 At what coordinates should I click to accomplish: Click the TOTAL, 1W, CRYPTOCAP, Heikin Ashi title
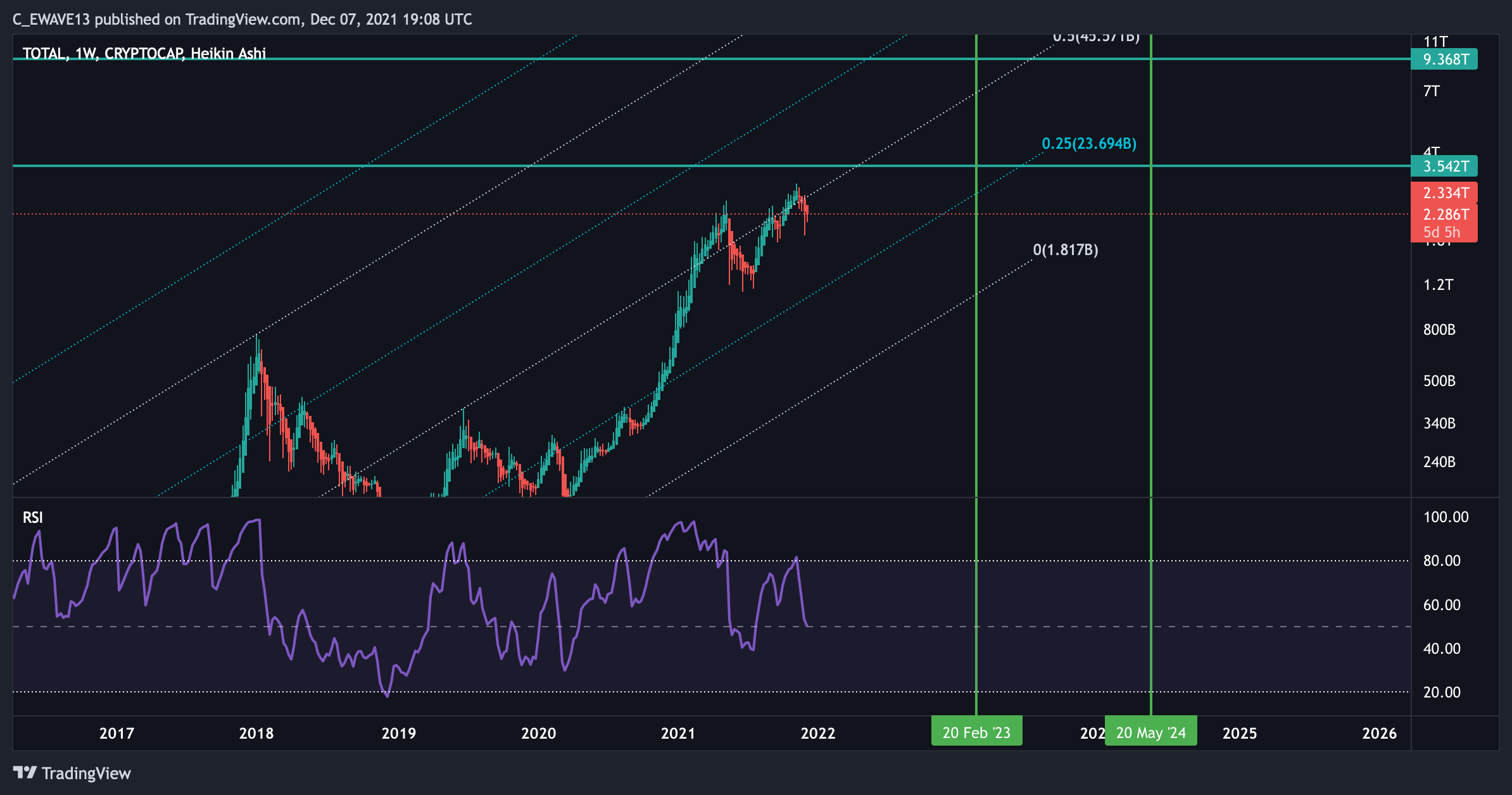tap(144, 54)
